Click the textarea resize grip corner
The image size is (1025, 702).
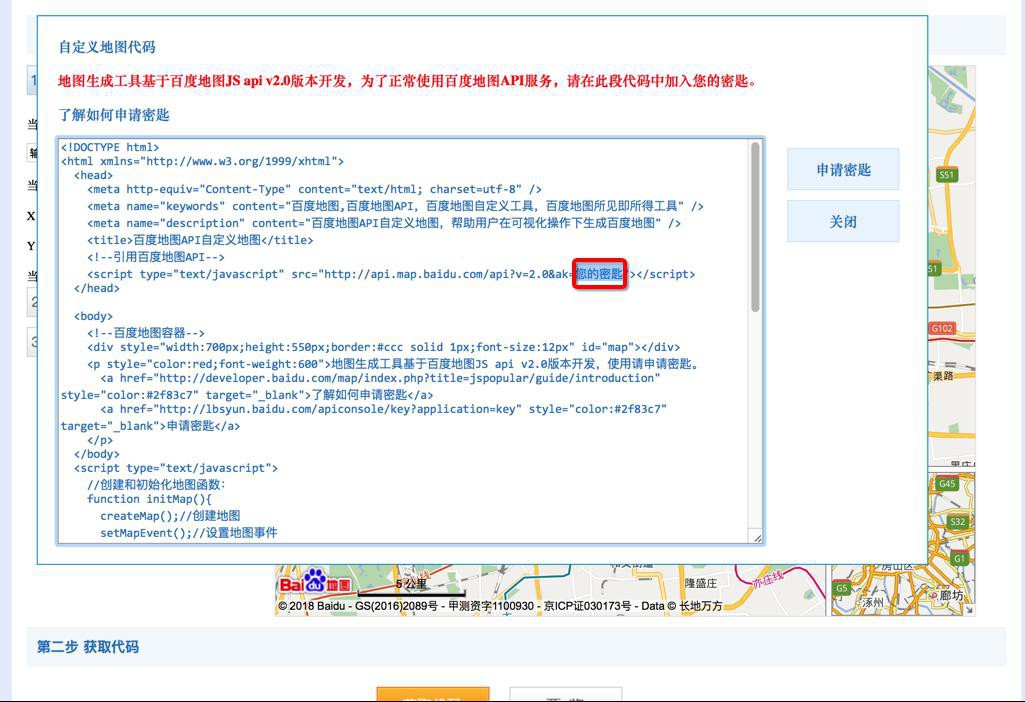[757, 537]
